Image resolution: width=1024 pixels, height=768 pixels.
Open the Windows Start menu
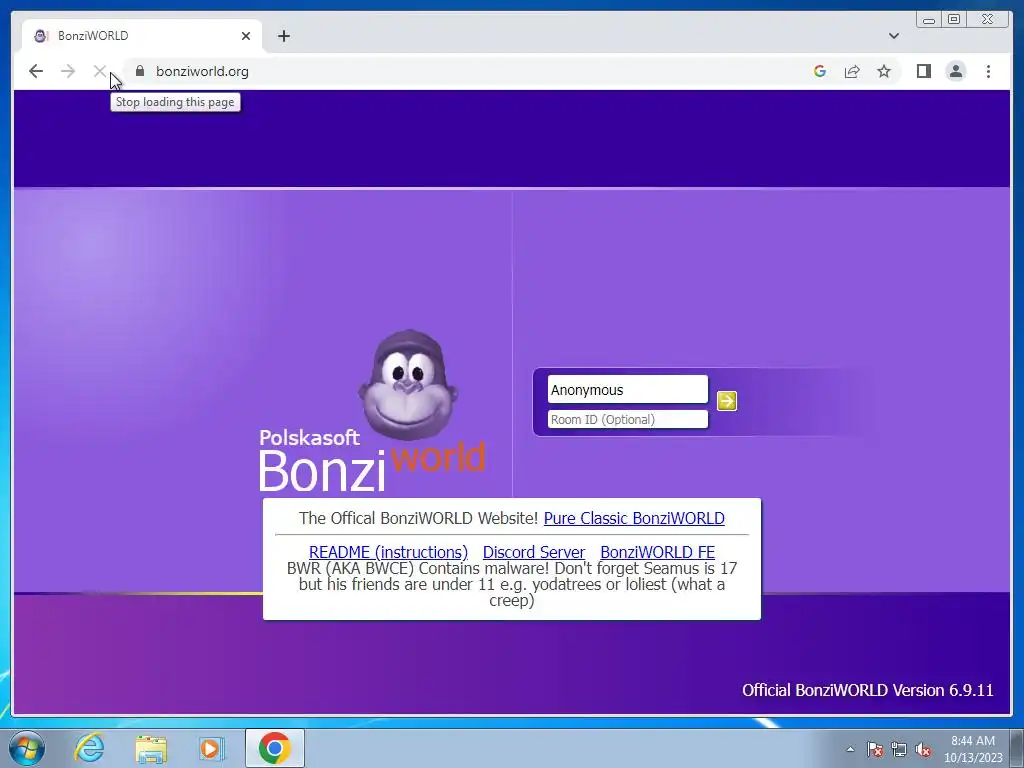coord(27,748)
